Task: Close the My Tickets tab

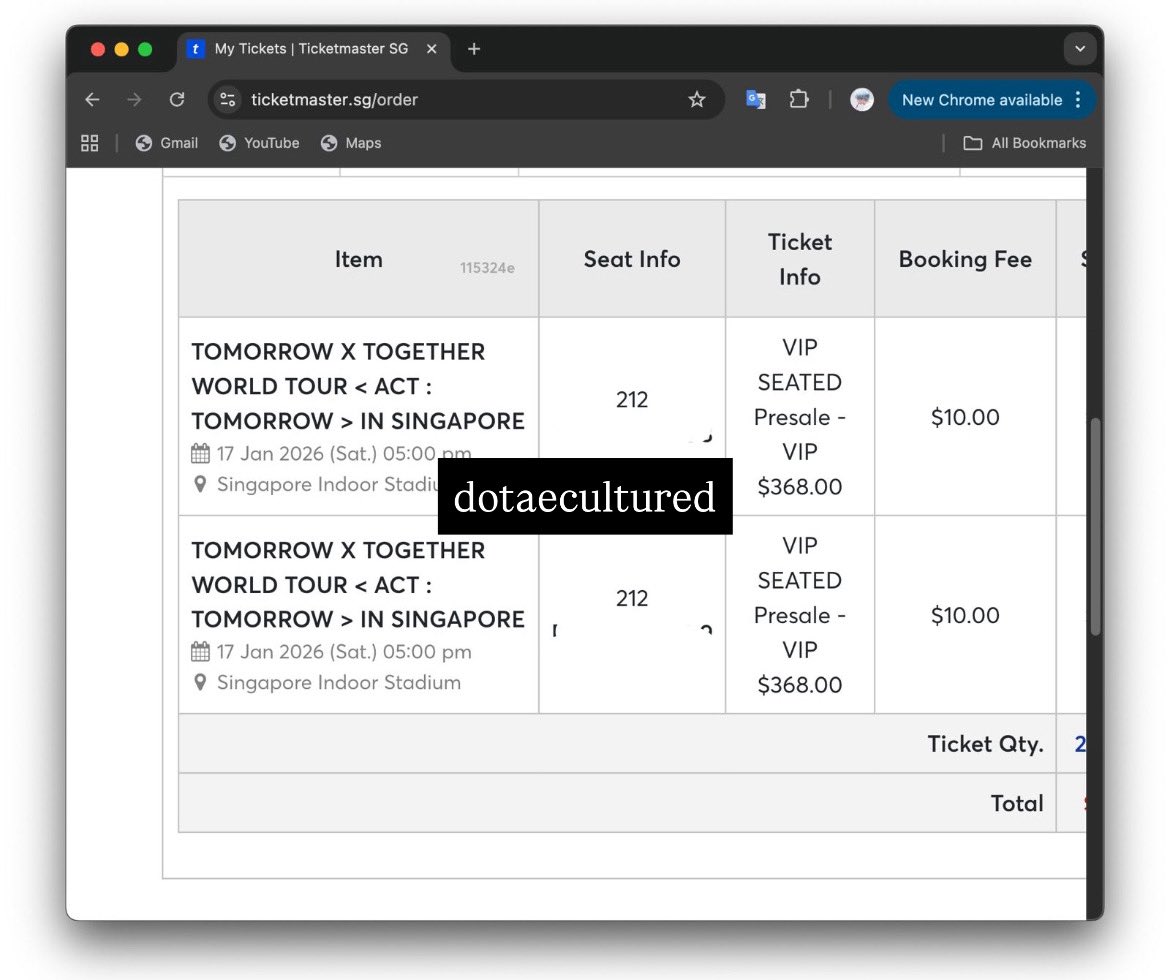Action: pos(431,49)
